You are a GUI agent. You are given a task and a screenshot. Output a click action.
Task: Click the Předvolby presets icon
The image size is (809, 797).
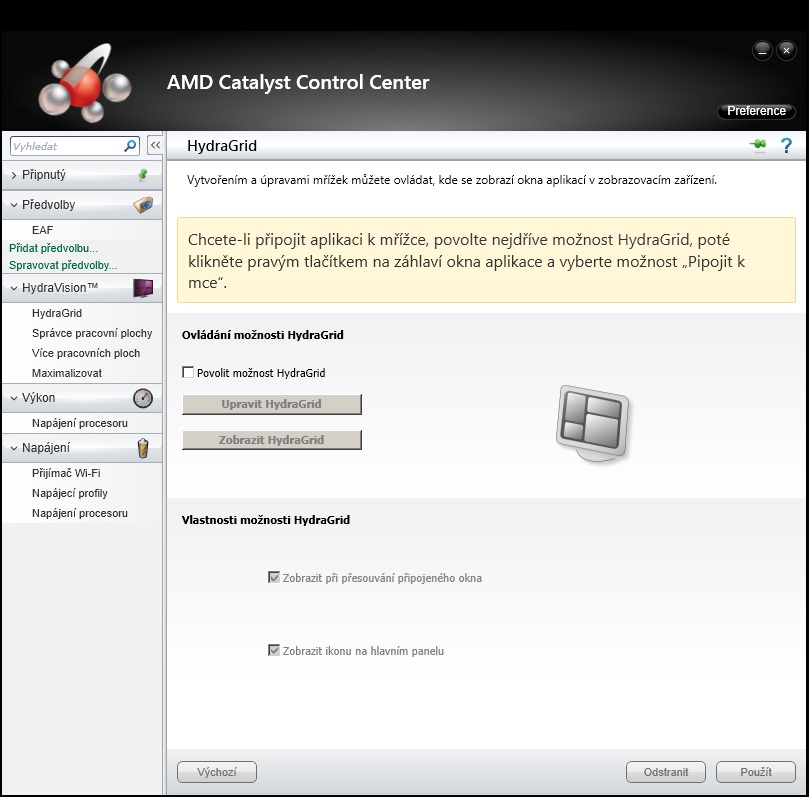[143, 205]
